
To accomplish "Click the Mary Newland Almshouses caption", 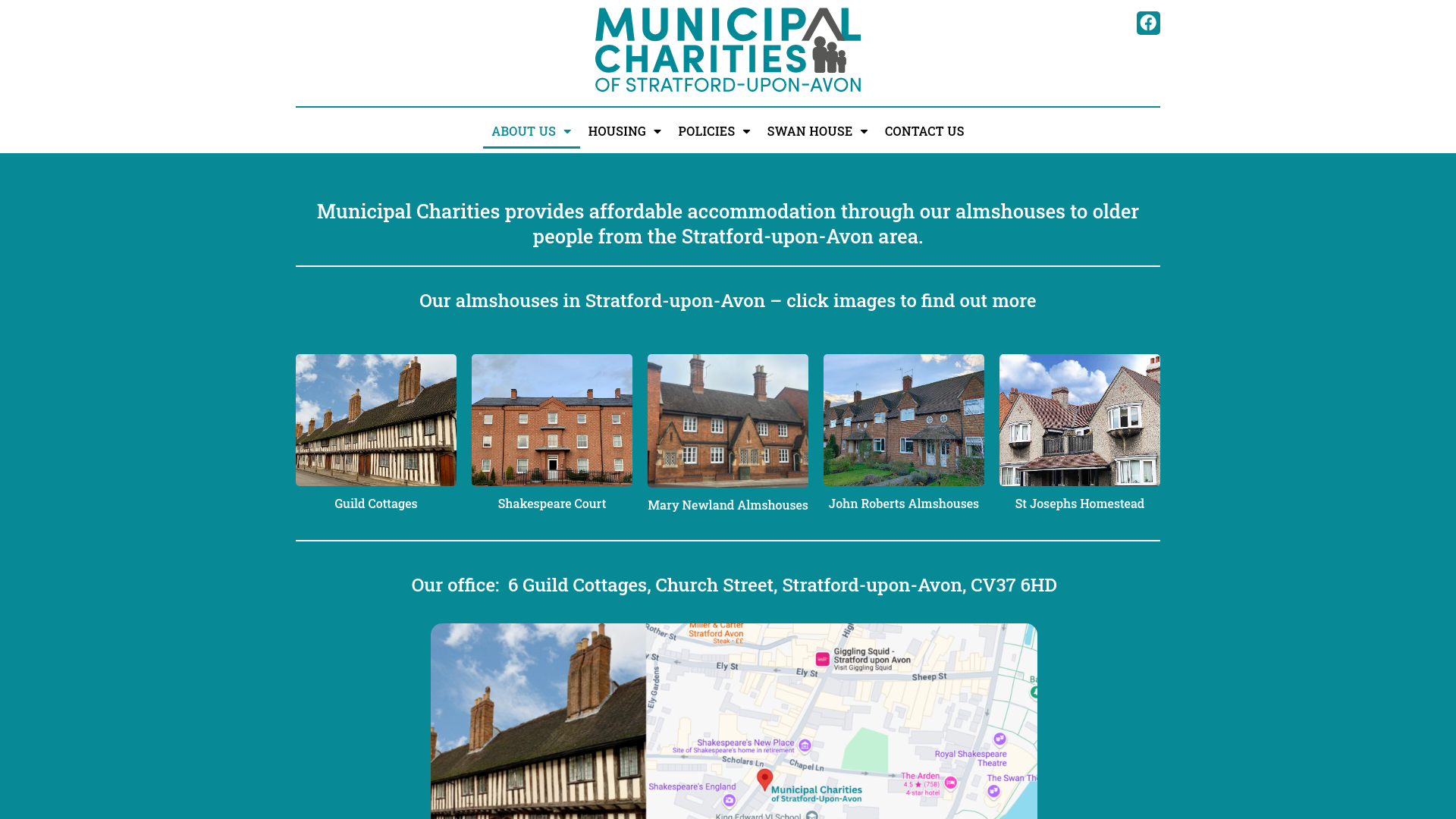I will (728, 505).
